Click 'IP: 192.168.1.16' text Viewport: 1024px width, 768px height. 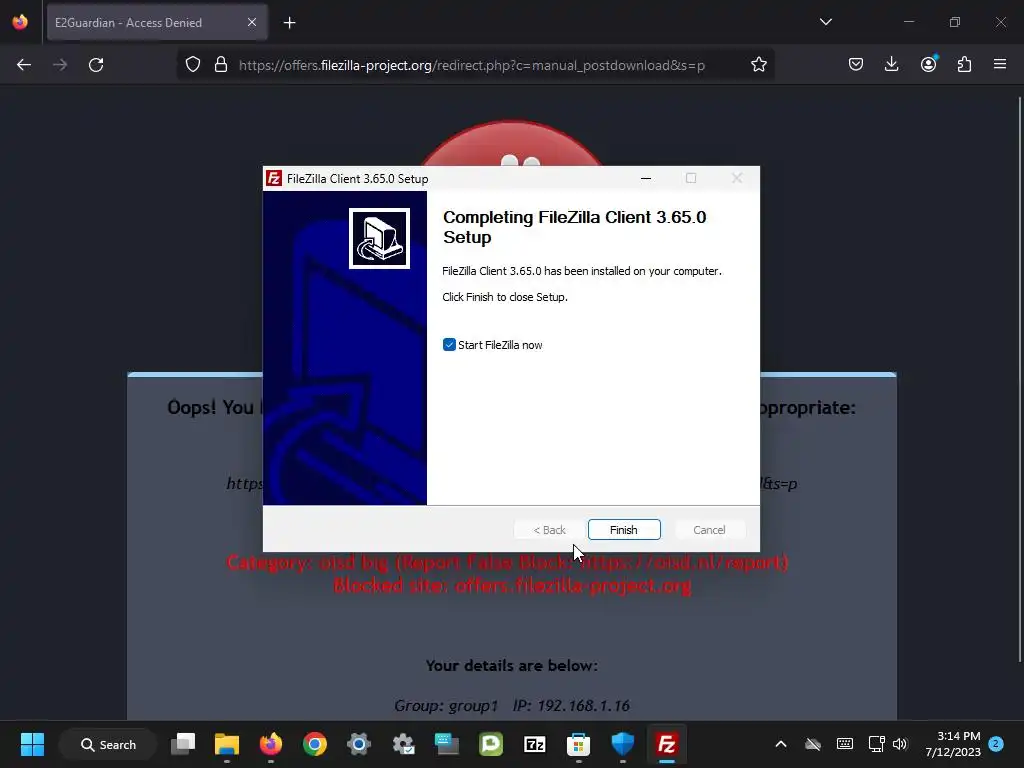coord(571,706)
